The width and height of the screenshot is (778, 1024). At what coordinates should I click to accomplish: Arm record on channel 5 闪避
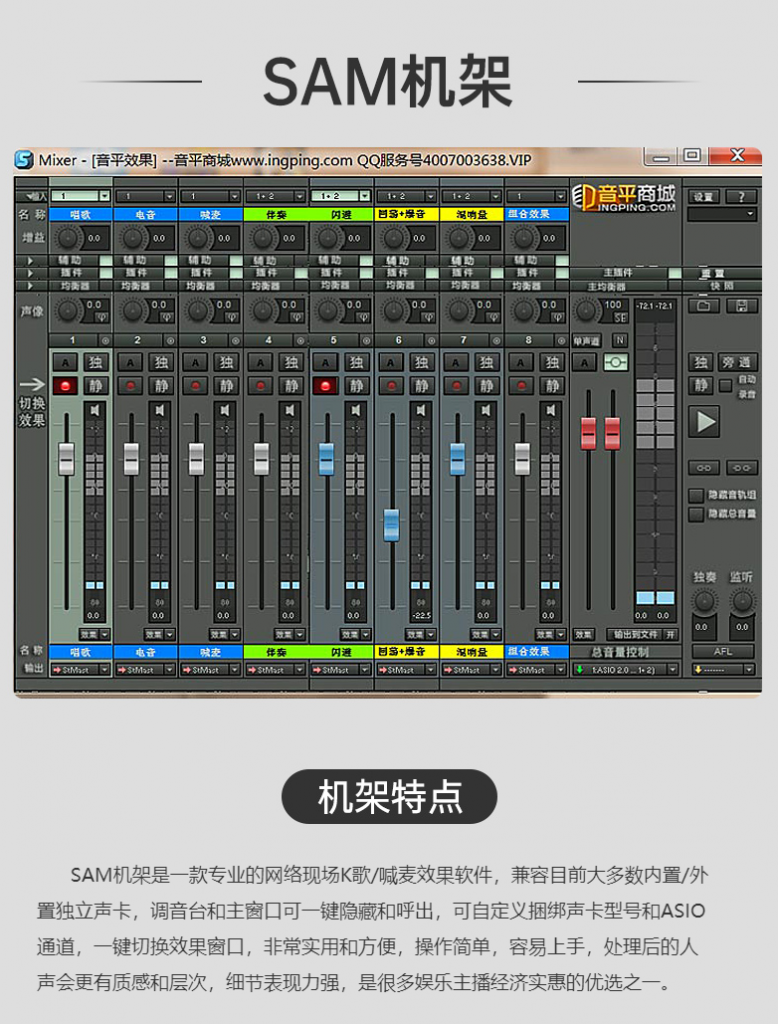(325, 385)
